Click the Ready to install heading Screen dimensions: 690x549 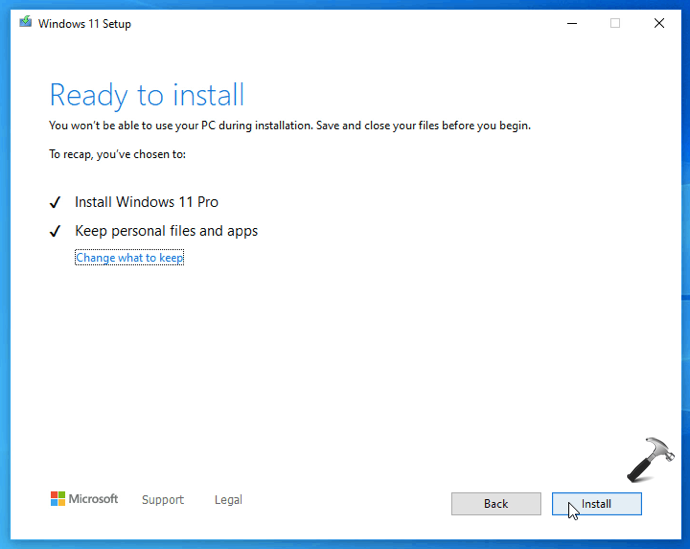coord(147,95)
